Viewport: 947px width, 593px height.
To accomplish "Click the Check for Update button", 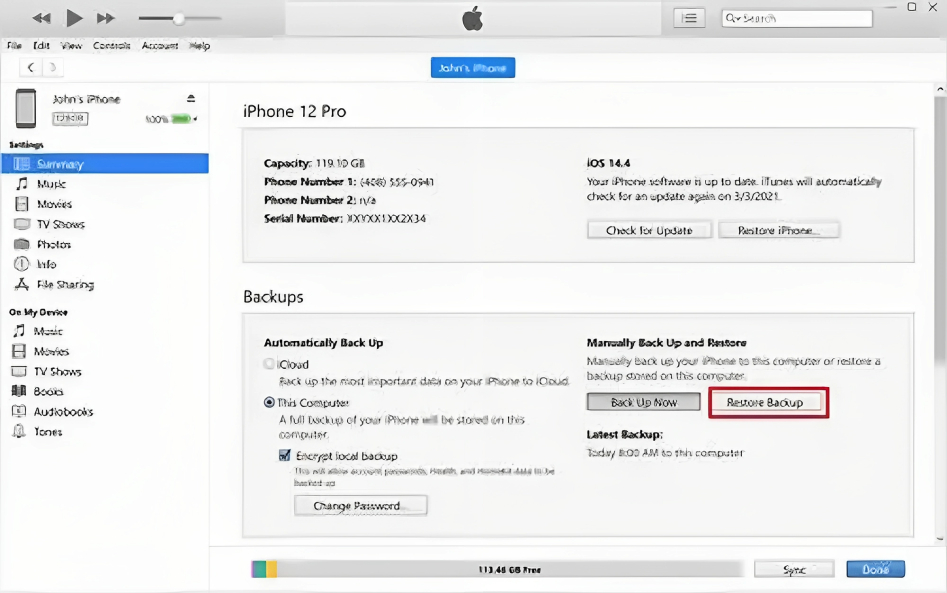I will tap(649, 230).
